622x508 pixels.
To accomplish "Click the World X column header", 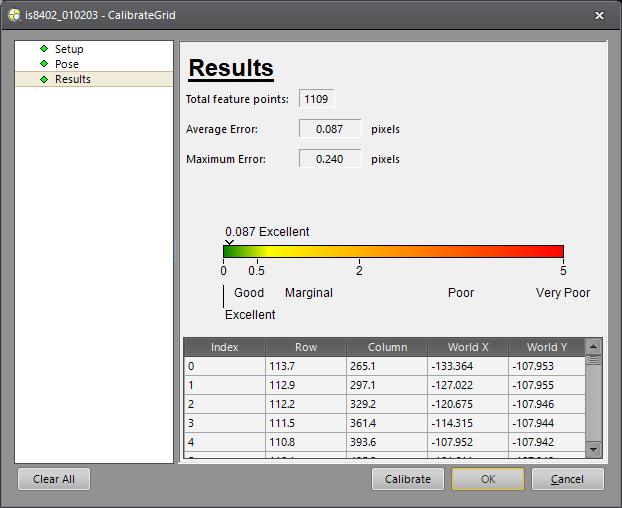I will [466, 347].
